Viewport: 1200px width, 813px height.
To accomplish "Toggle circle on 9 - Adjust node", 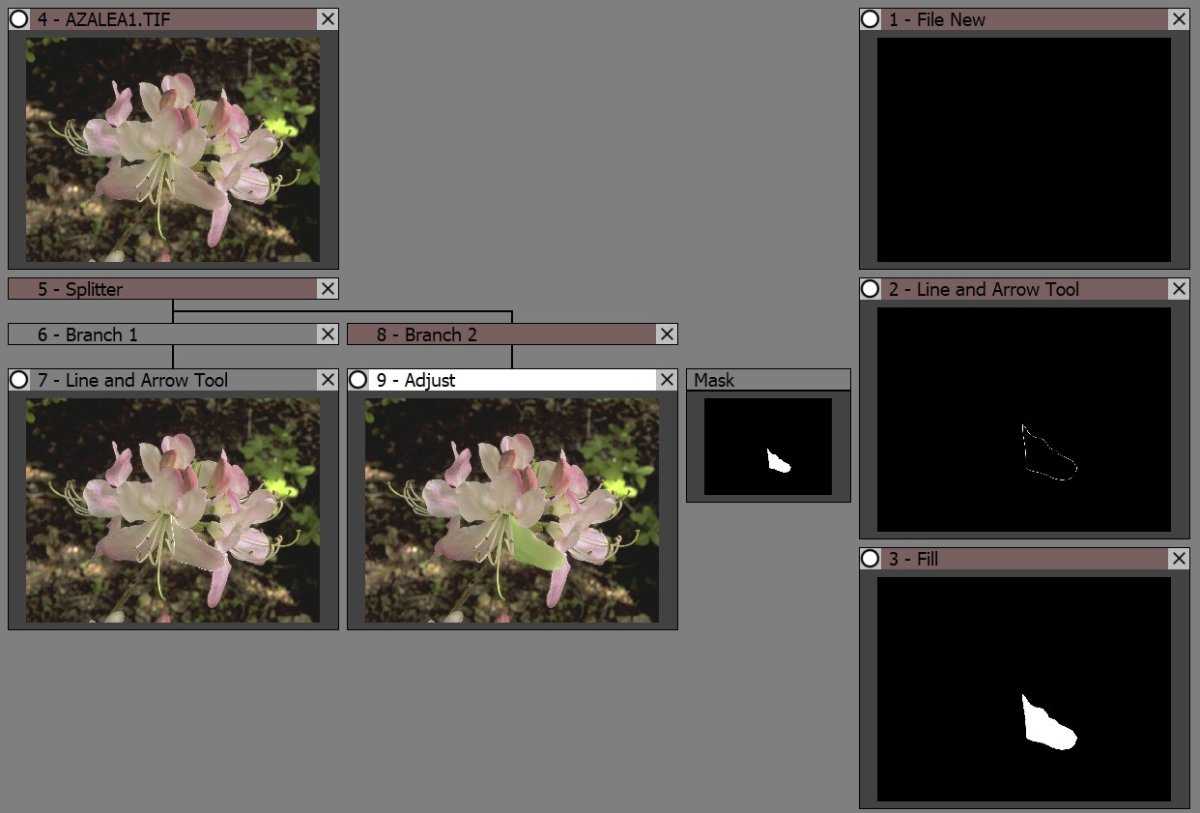I will pos(358,380).
